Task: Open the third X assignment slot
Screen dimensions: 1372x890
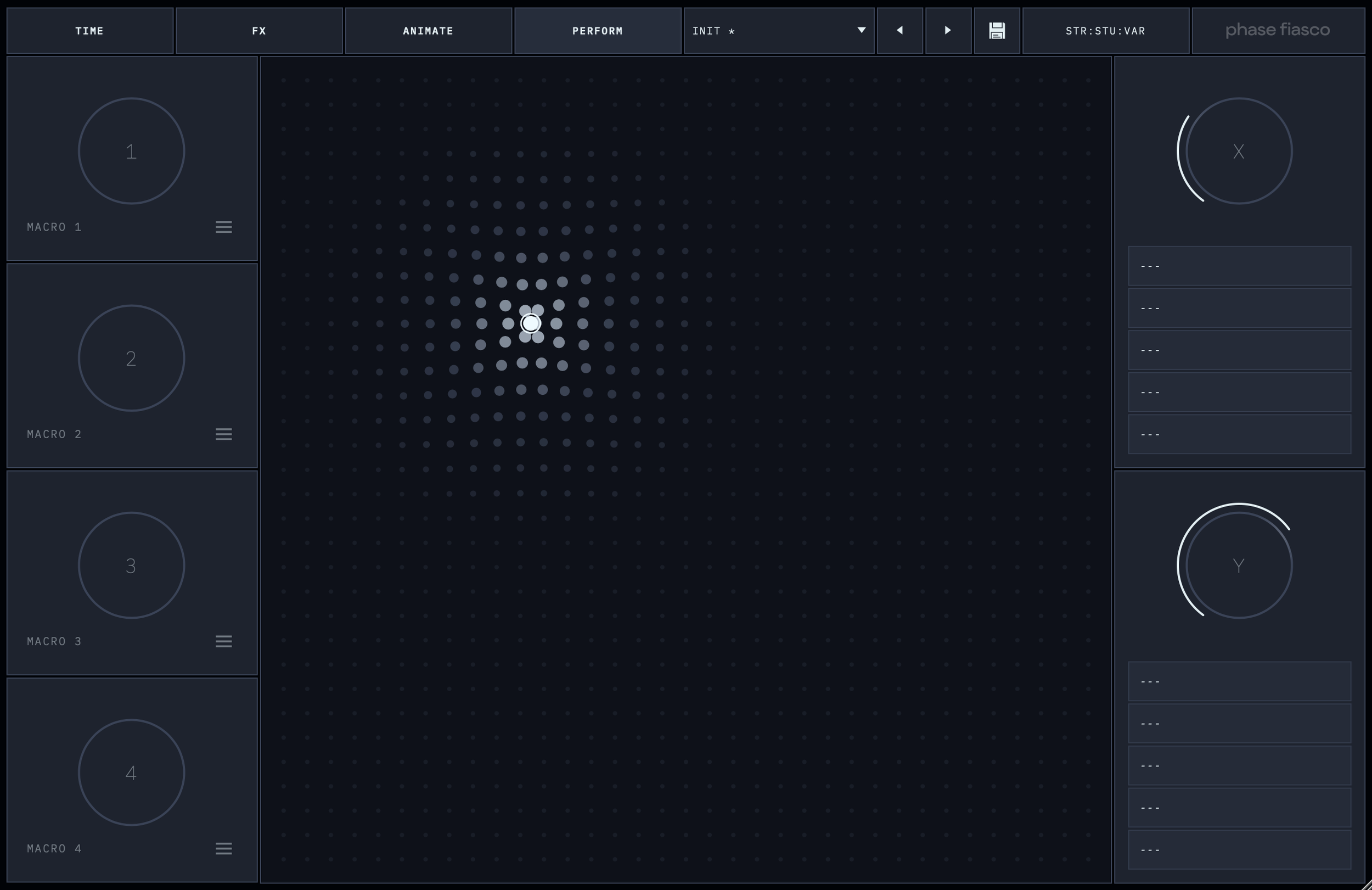Action: pos(1239,350)
